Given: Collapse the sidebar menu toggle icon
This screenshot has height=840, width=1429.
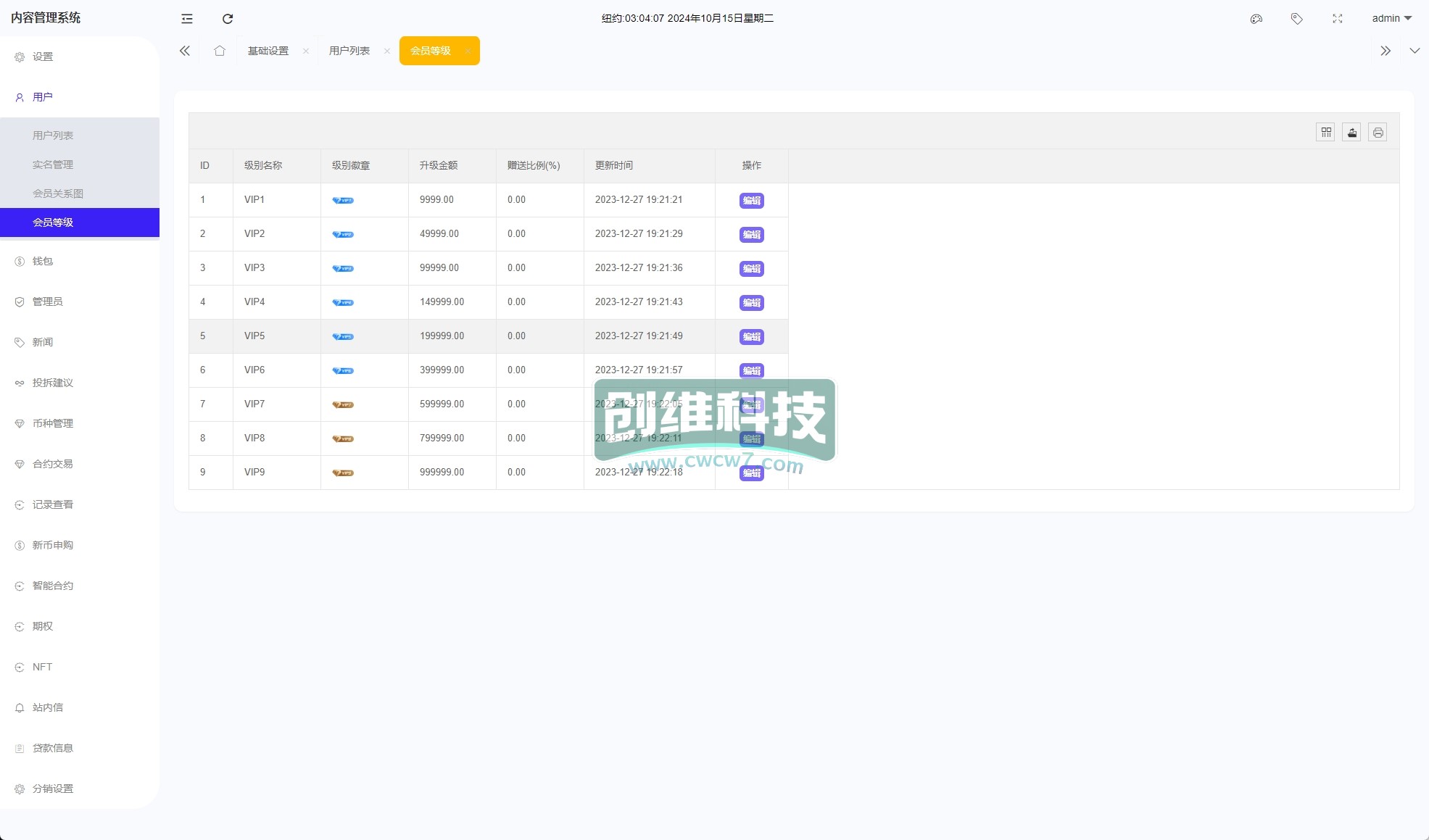Looking at the screenshot, I should pos(187,19).
